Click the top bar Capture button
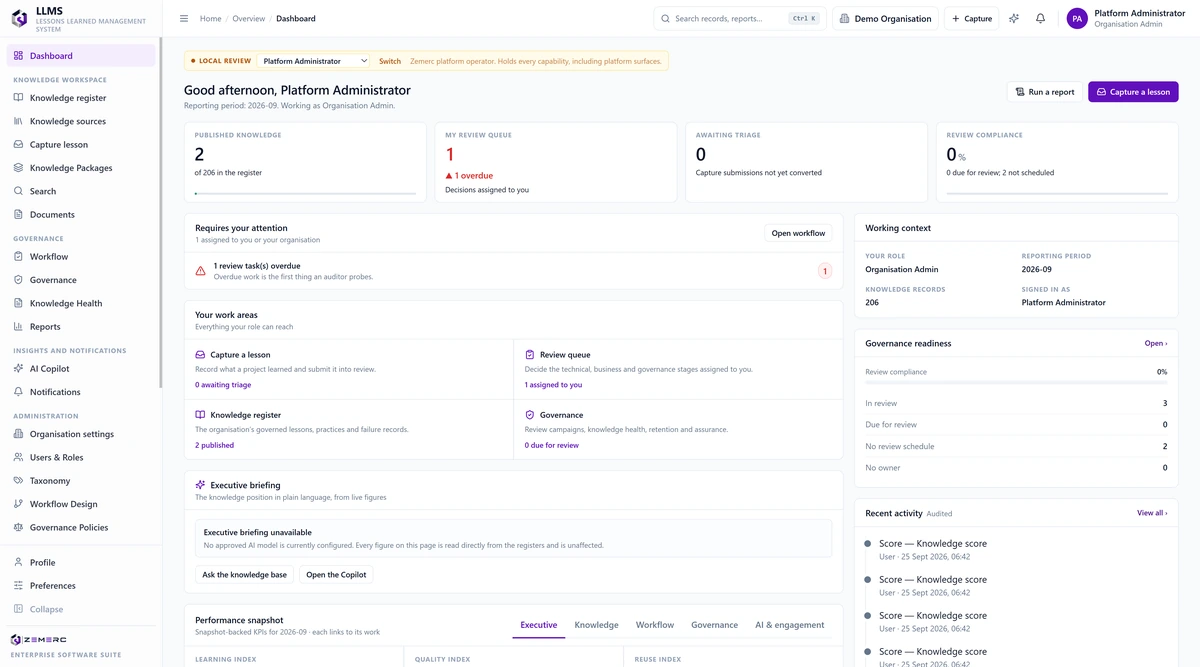Image resolution: width=1200 pixels, height=667 pixels. click(x=971, y=18)
